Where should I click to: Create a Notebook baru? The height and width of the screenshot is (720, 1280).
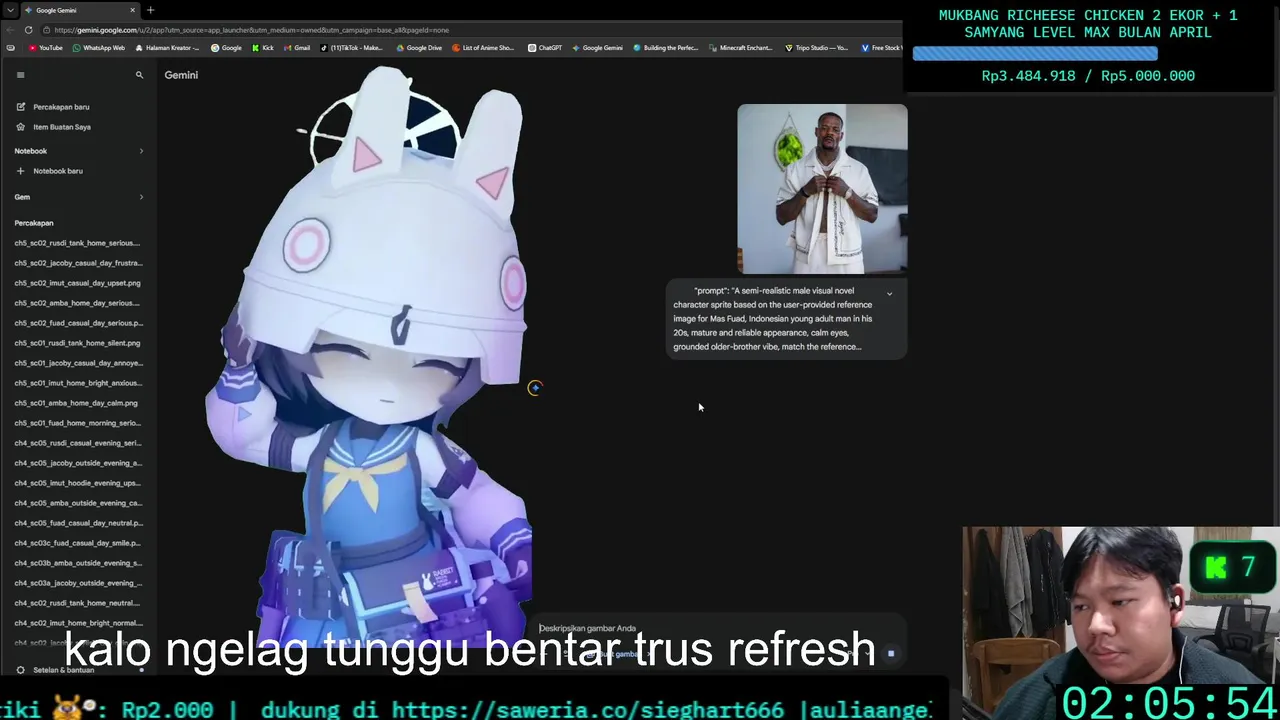(x=50, y=171)
